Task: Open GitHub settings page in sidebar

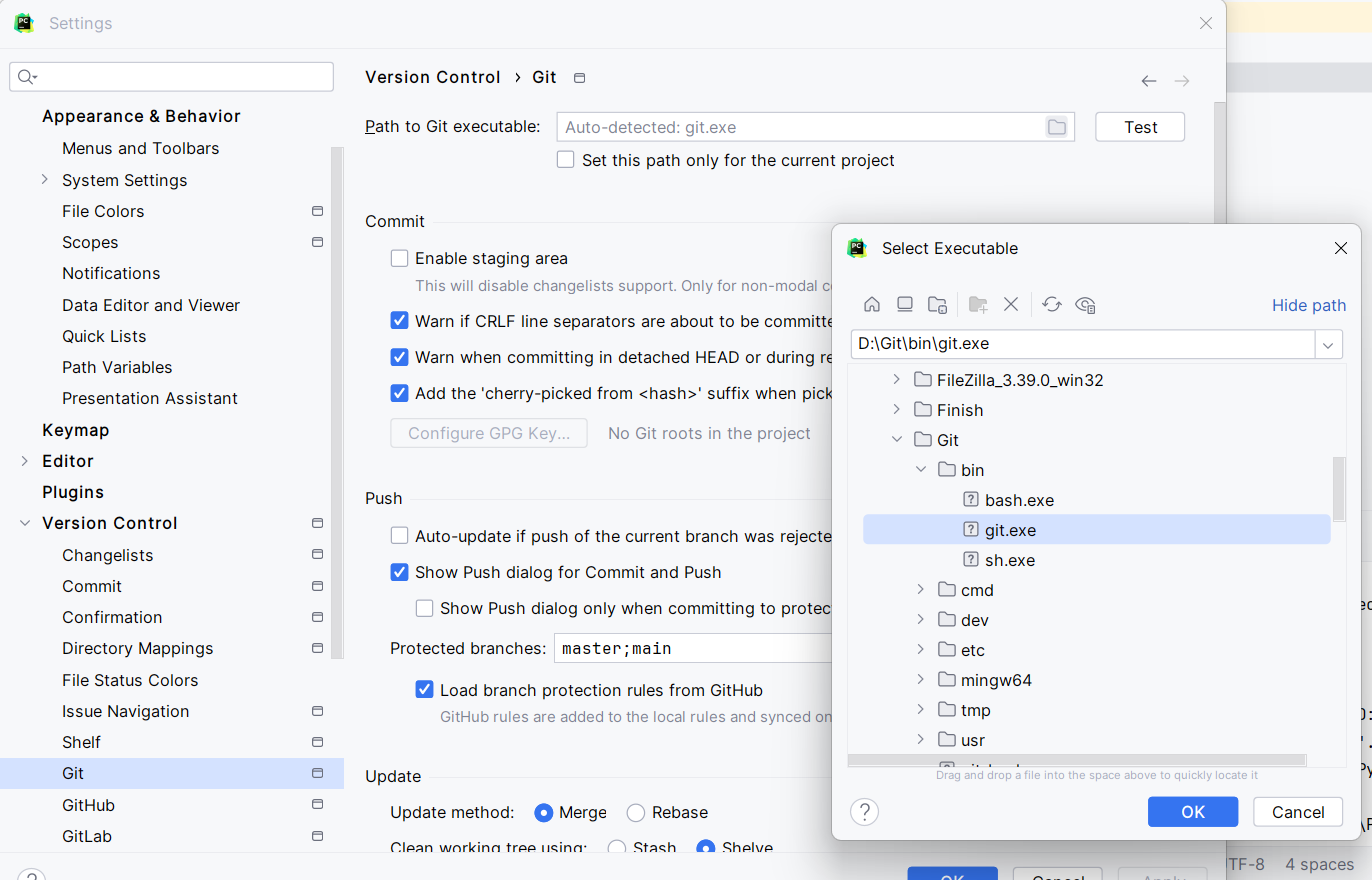Action: click(88, 805)
